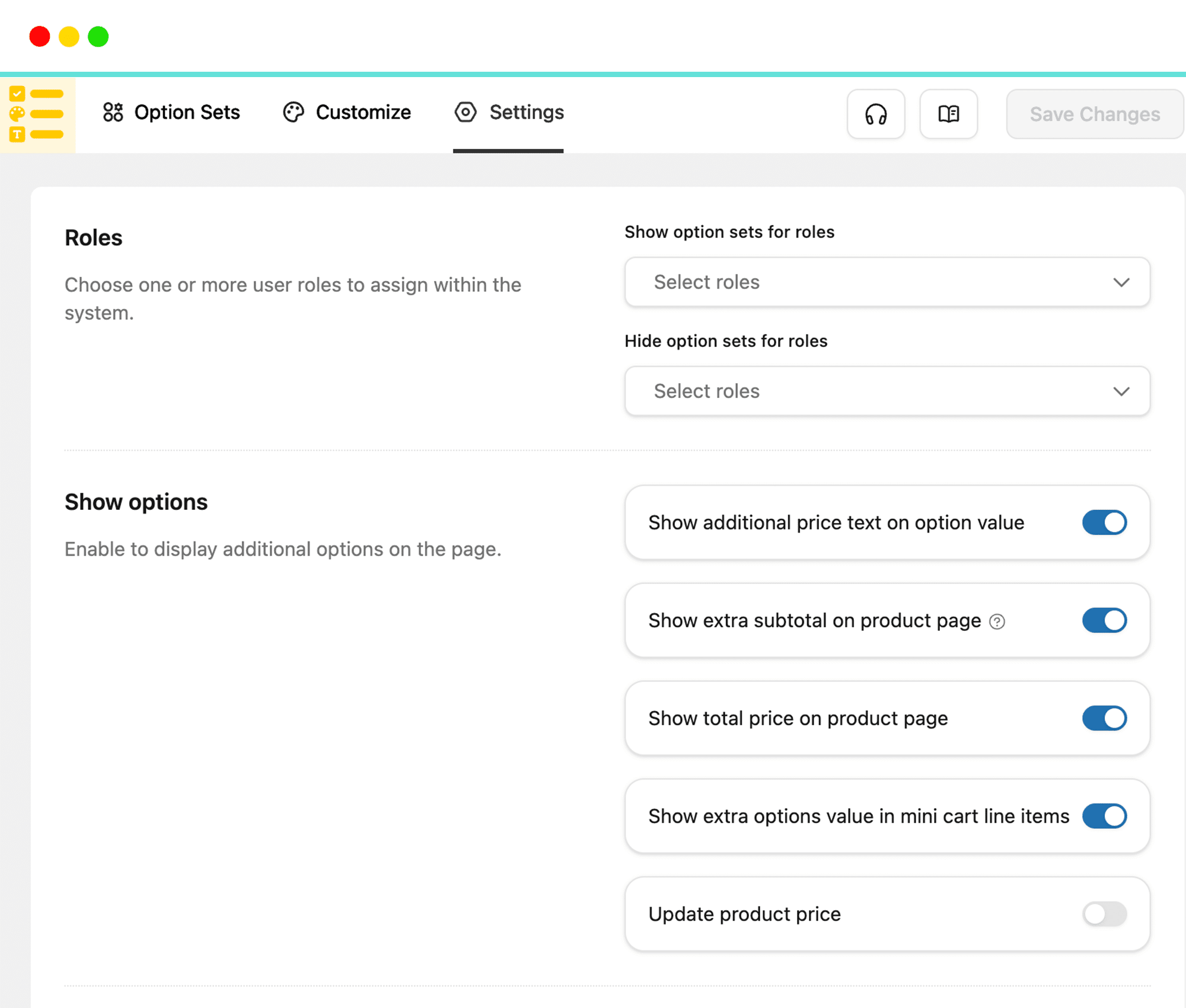Screen dimensions: 1186x1008
Task: Click the green macOS window button
Action: coord(98,37)
